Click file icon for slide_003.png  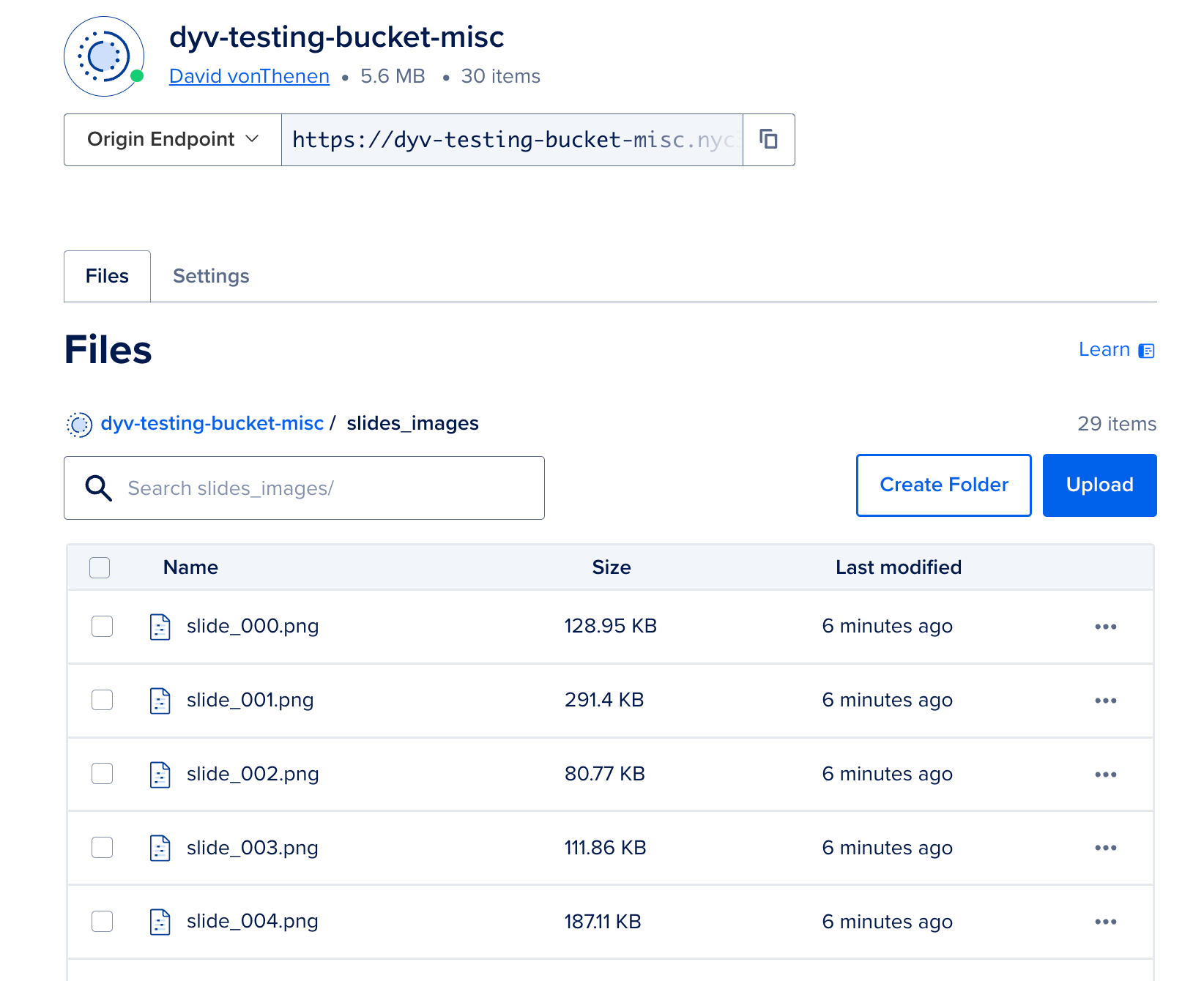point(160,848)
